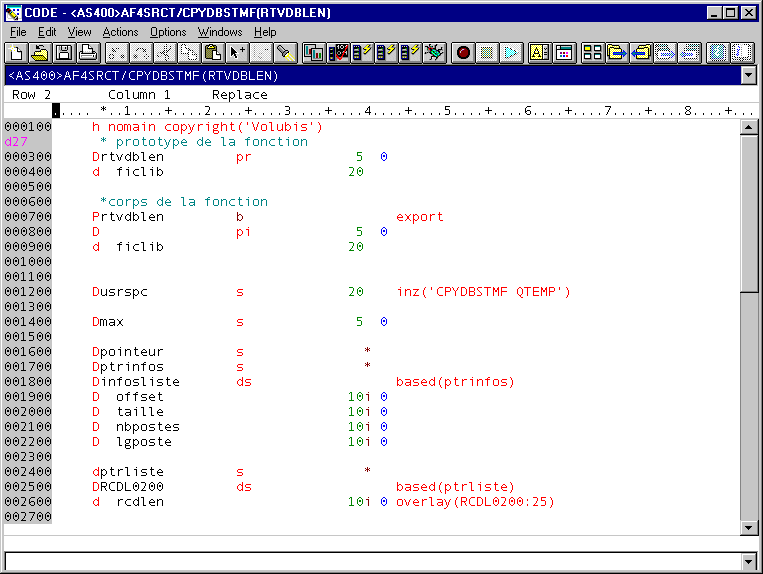Click the flashlight Find icon
Image resolution: width=763 pixels, height=574 pixels.
(x=285, y=53)
